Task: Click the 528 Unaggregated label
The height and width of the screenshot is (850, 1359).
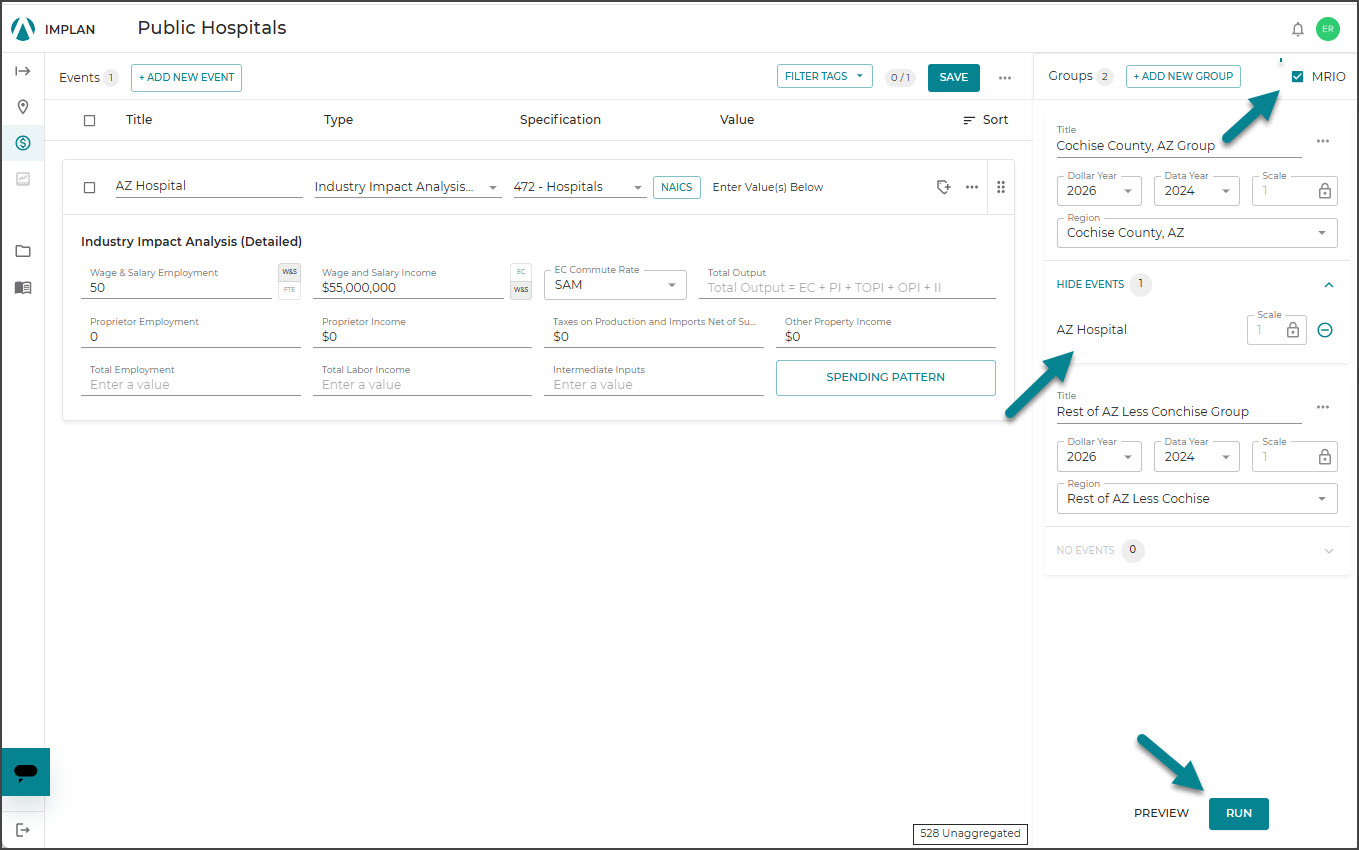Action: point(970,833)
